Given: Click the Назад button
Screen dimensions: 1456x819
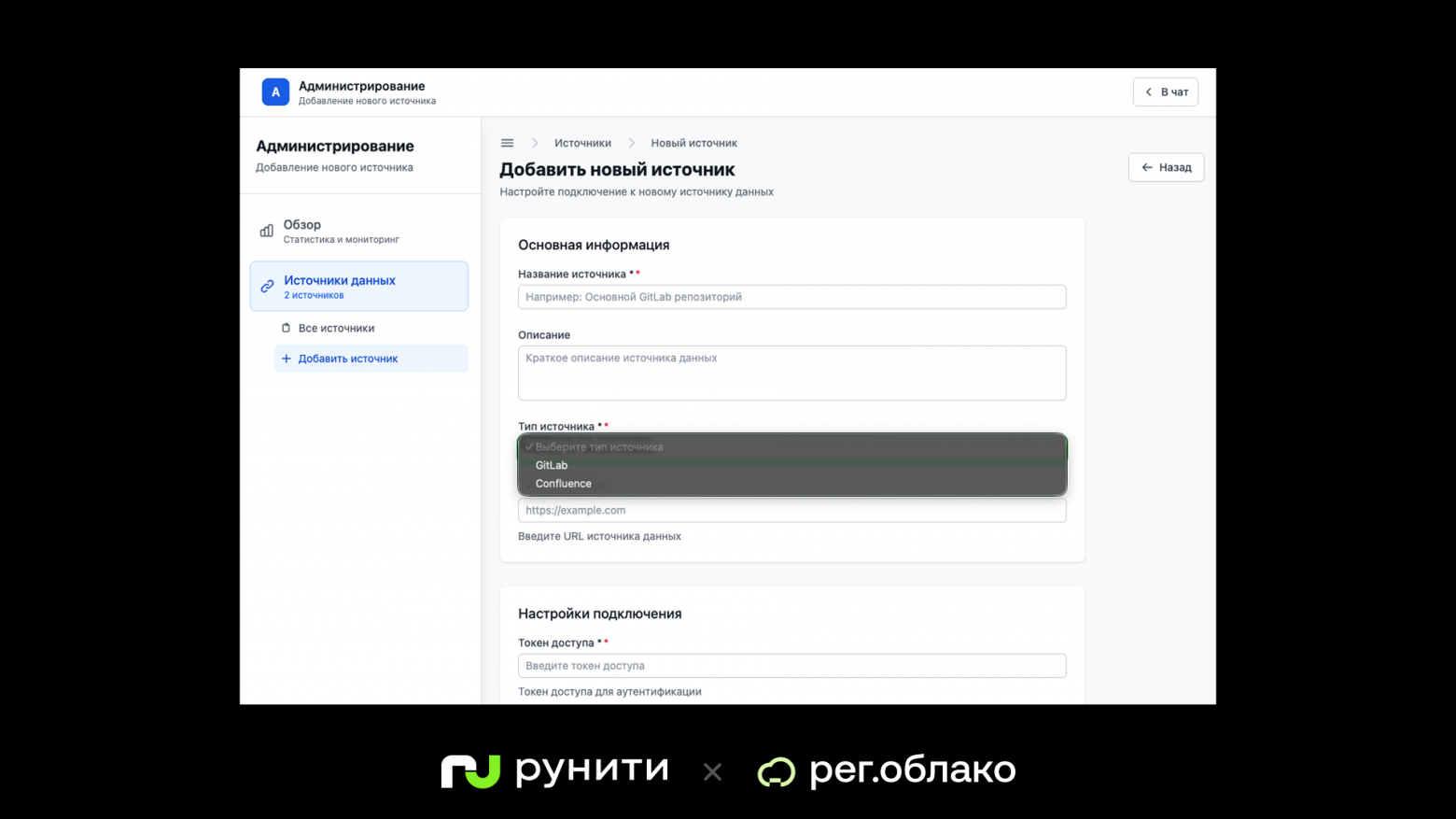Looking at the screenshot, I should pos(1166,167).
